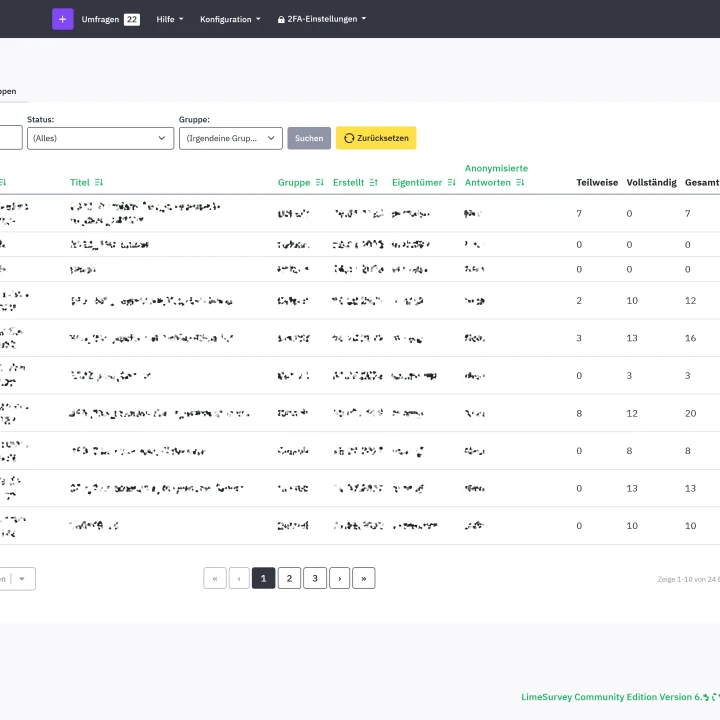The image size is (720, 720).
Task: Click the Gesamt value 20 cell
Action: [x=691, y=413]
